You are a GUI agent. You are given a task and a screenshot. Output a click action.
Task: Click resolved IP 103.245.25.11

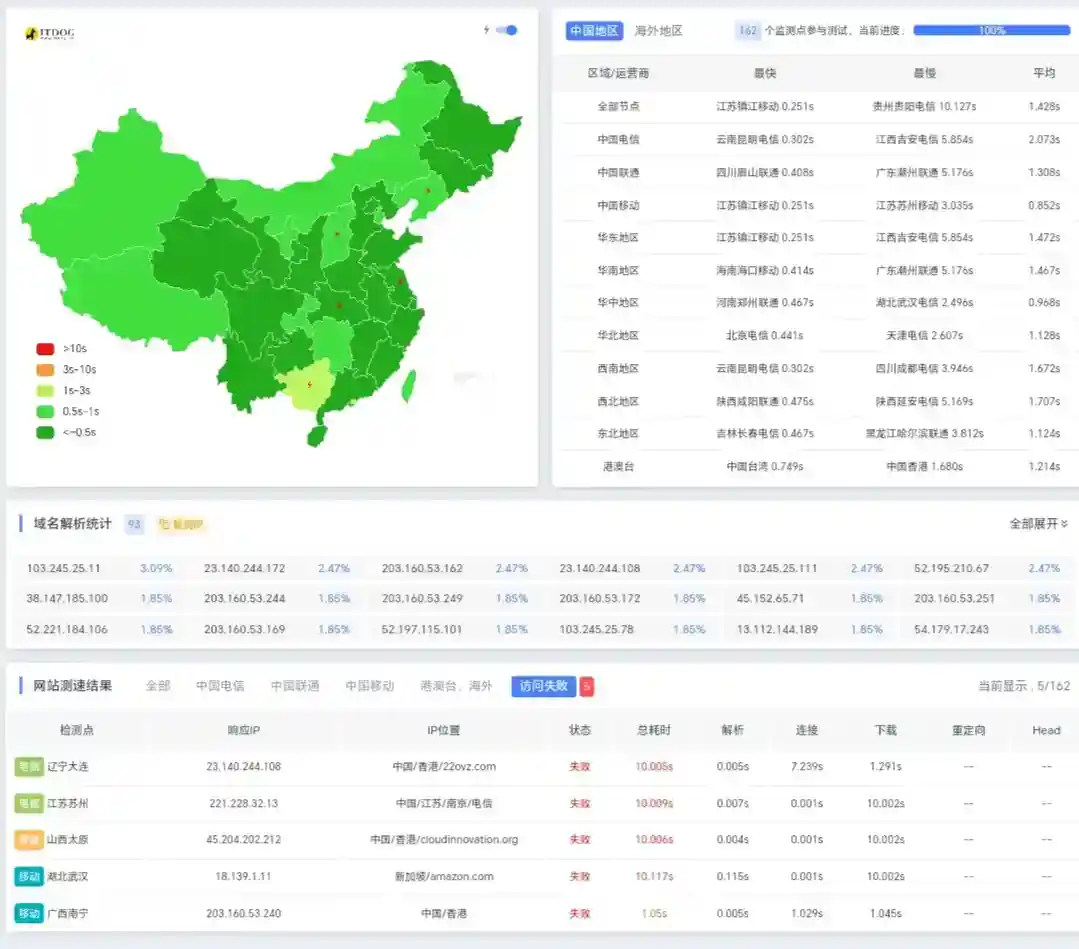coord(64,568)
